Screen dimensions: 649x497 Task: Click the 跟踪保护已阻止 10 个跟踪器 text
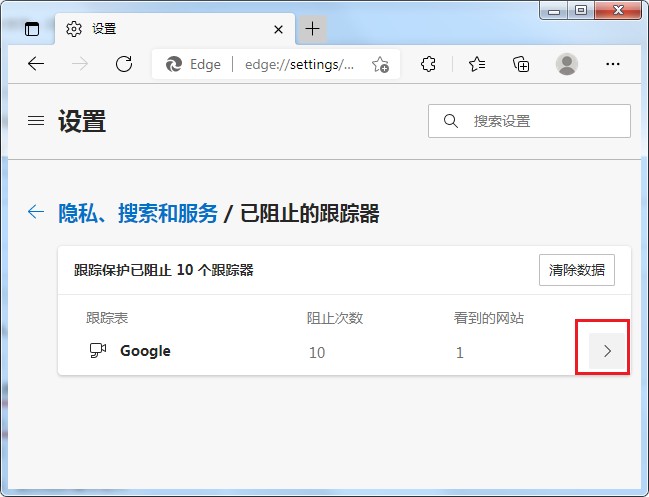click(163, 270)
